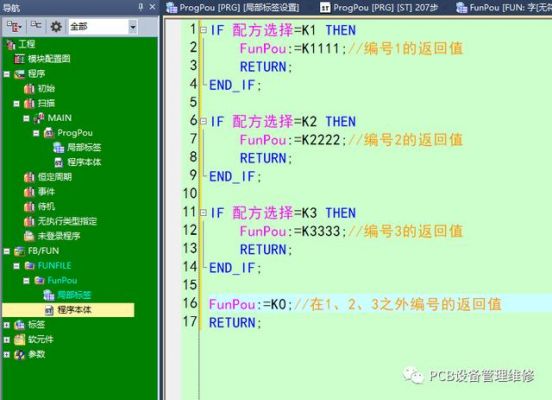Select the FB/FUN folder icon
Viewport: 552px width, 400px height.
point(19,251)
